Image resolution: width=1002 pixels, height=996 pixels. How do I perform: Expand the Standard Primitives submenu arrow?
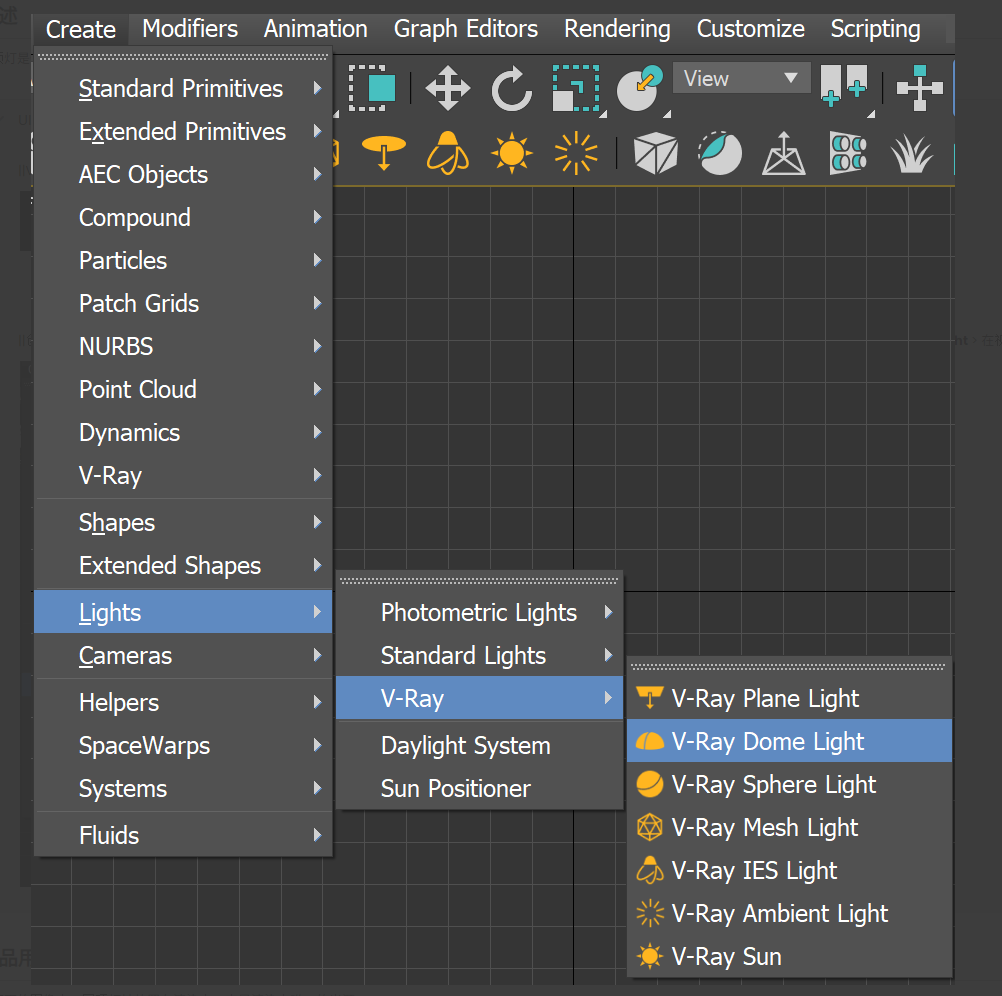[318, 88]
